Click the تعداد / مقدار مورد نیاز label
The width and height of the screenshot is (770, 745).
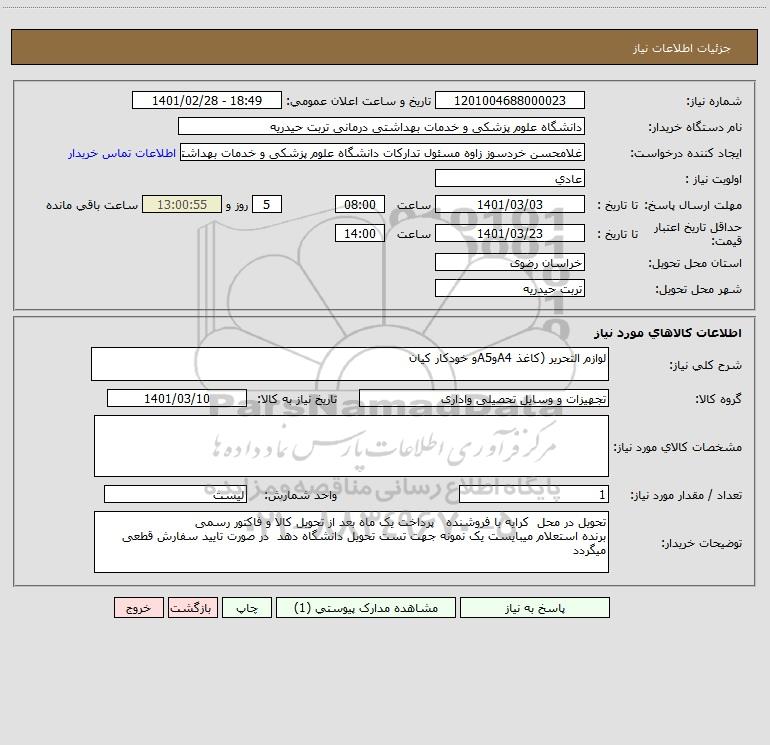point(686,496)
